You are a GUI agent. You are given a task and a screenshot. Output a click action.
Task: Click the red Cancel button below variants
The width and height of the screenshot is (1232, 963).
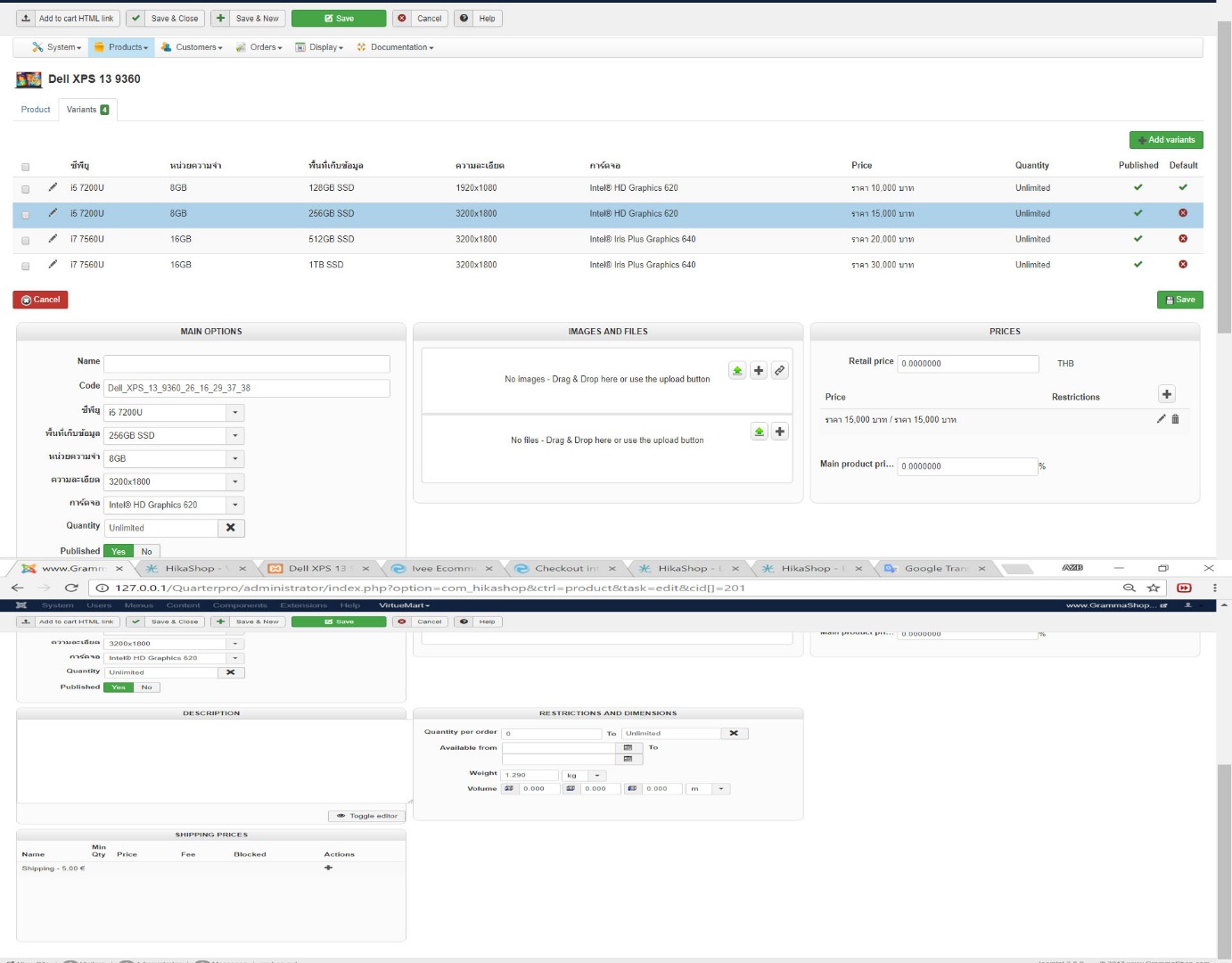pos(40,300)
